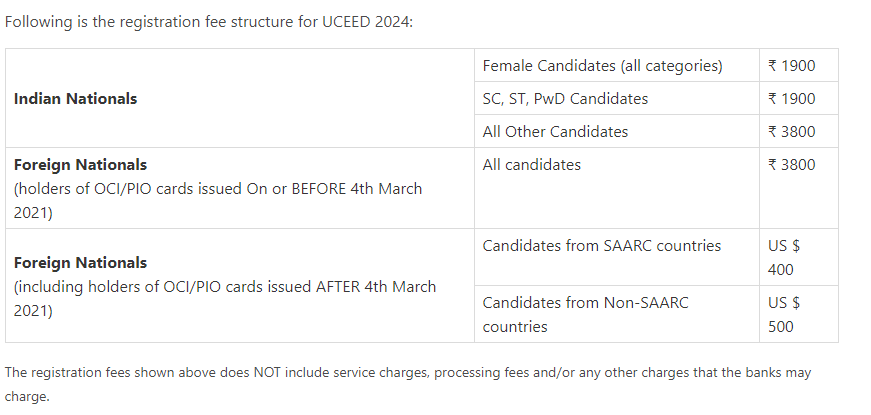The height and width of the screenshot is (415, 871).
Task: Click the All Other Candidates cell
Action: click(555, 132)
